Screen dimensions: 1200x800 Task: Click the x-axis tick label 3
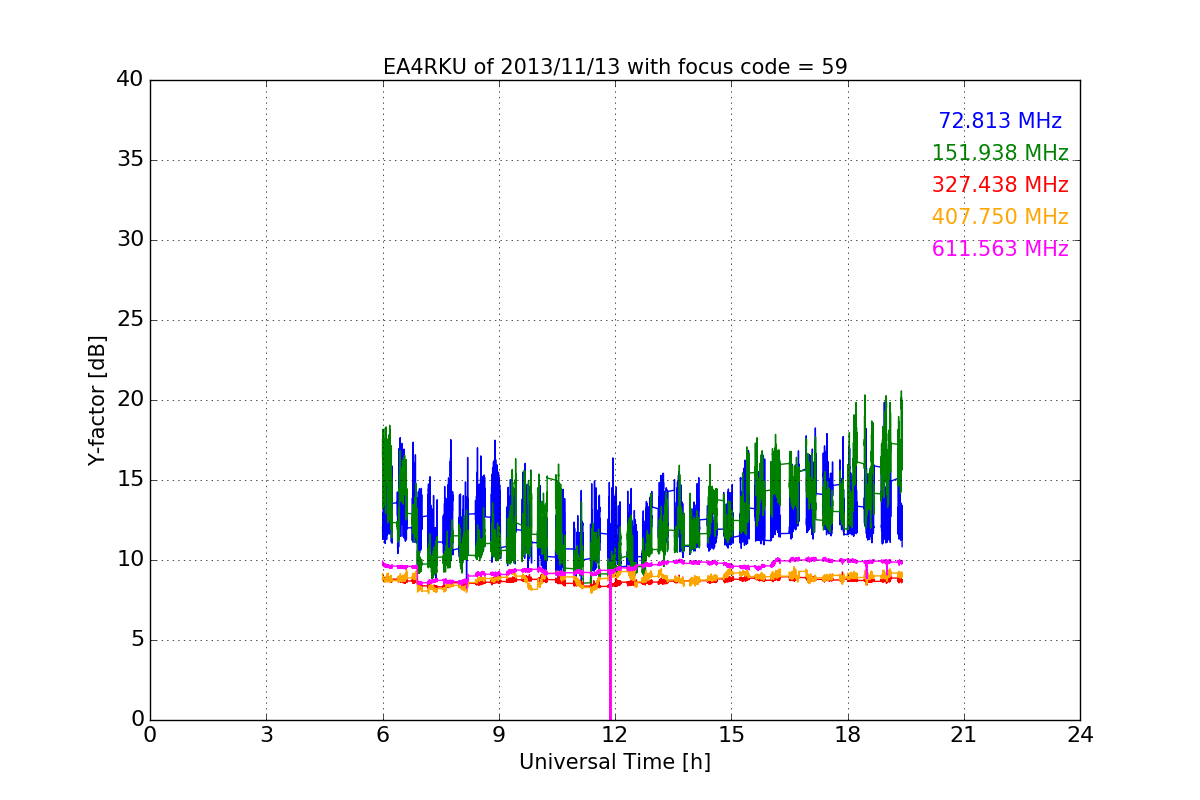tap(266, 734)
